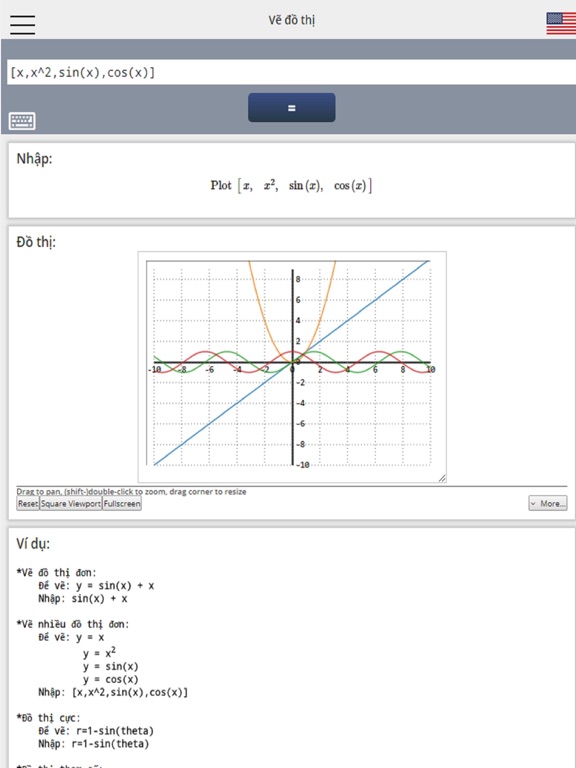This screenshot has height=768, width=576.
Task: Click the *Vẽ đồ thị đơn: example heading
Action: pos(56,573)
